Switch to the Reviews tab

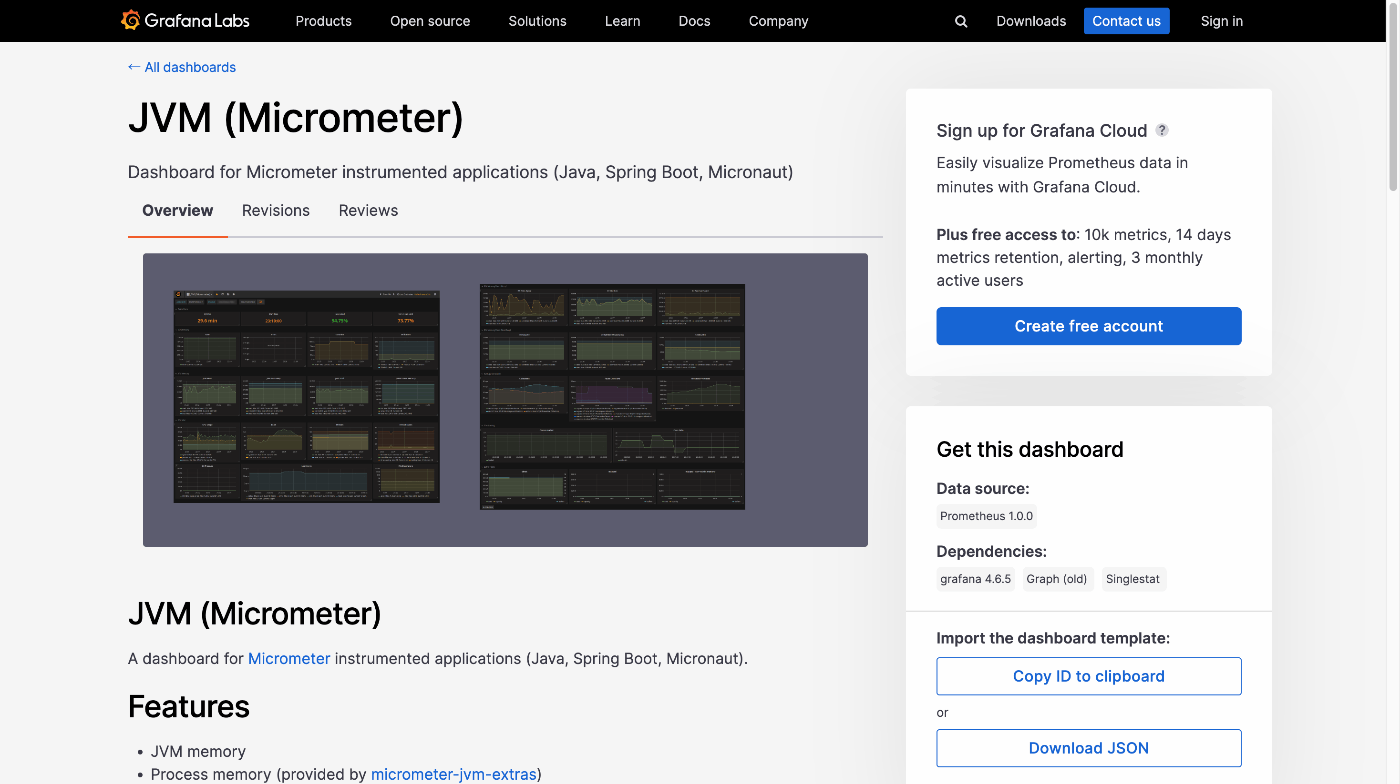(368, 211)
